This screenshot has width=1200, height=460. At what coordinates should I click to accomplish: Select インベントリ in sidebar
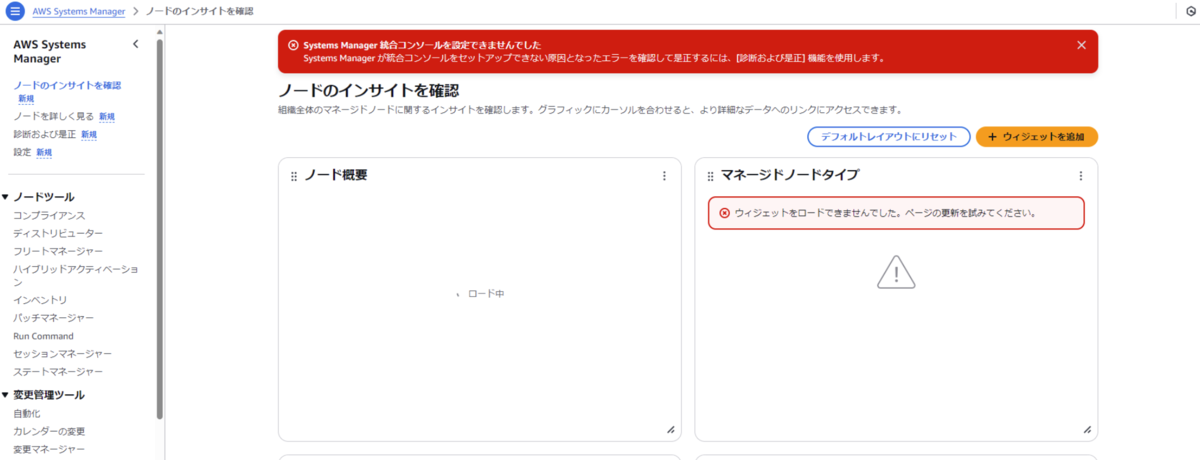pyautogui.click(x=40, y=300)
